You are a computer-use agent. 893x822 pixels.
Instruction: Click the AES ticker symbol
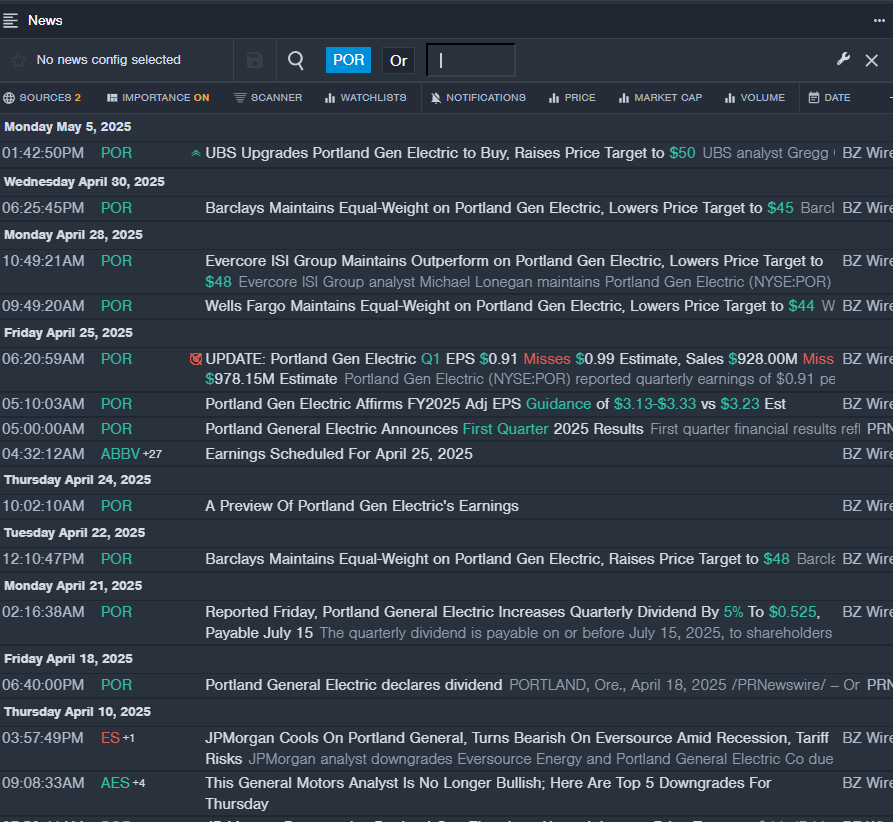point(115,783)
